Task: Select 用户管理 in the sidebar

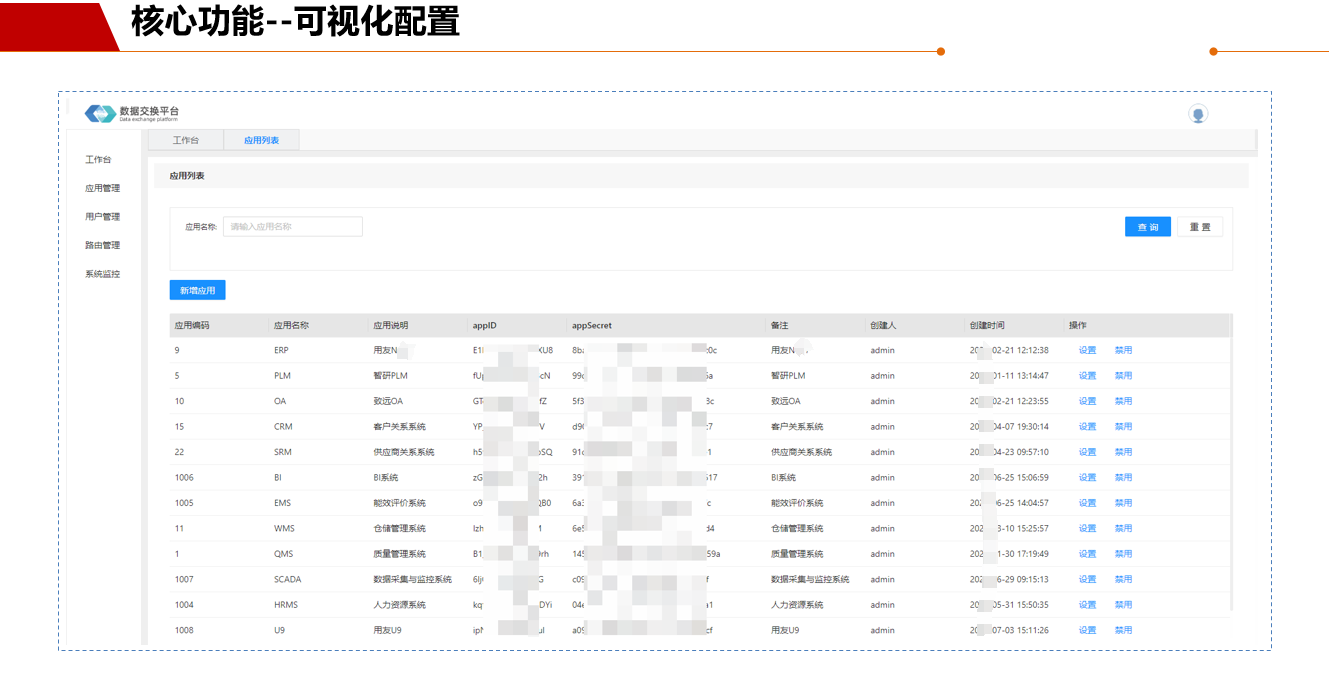Action: click(102, 217)
